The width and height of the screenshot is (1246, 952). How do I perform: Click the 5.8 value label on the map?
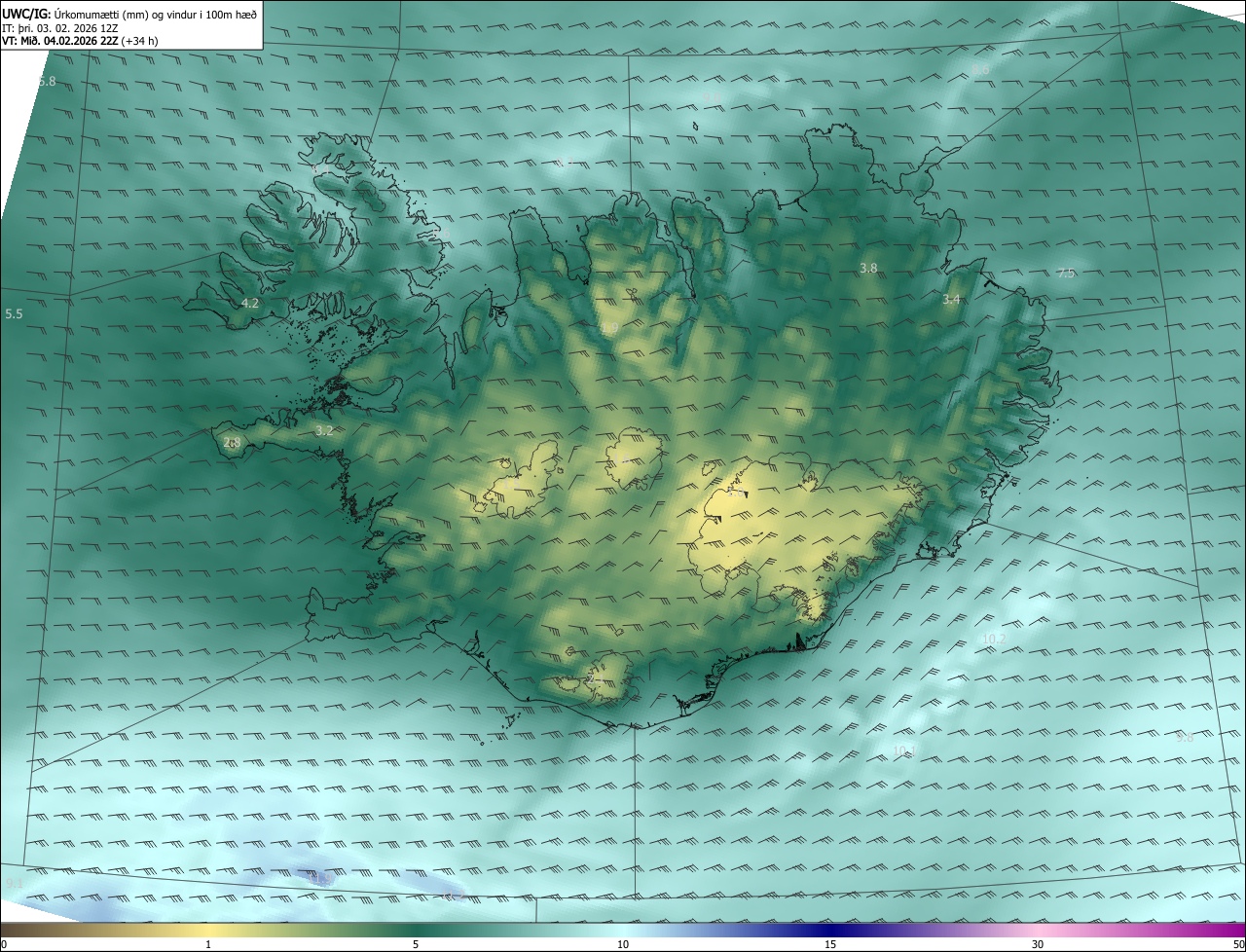click(x=47, y=82)
